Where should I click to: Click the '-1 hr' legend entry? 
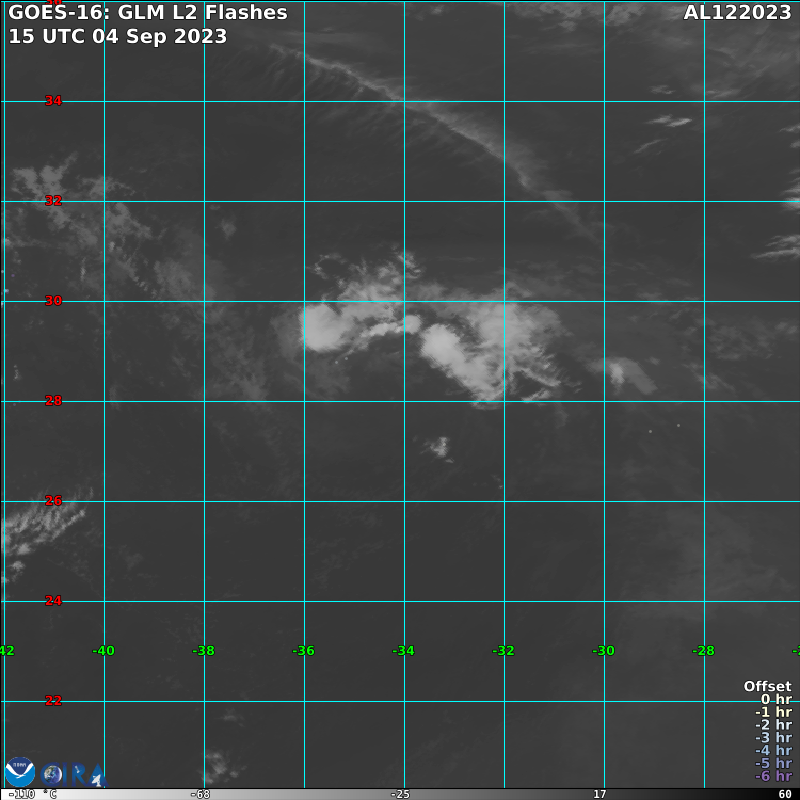(773, 712)
